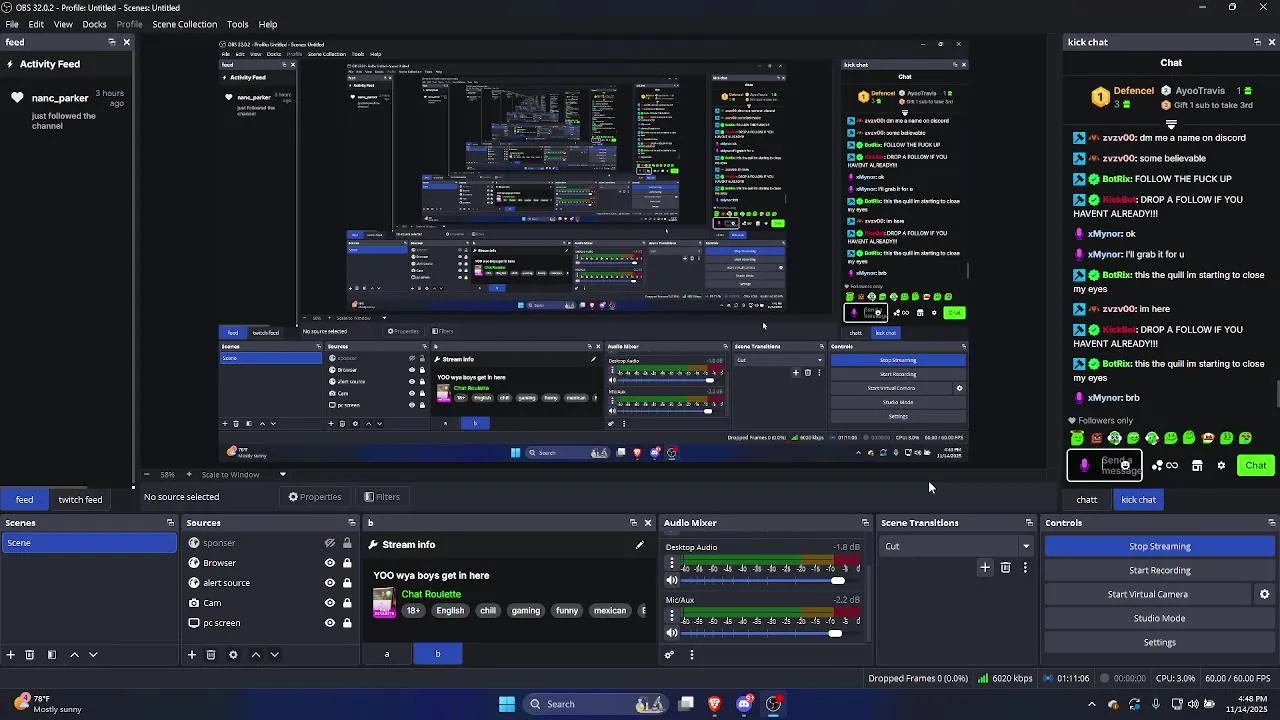Open OBS Settings from Controls
Viewport: 1280px width, 720px height.
[x=1160, y=642]
